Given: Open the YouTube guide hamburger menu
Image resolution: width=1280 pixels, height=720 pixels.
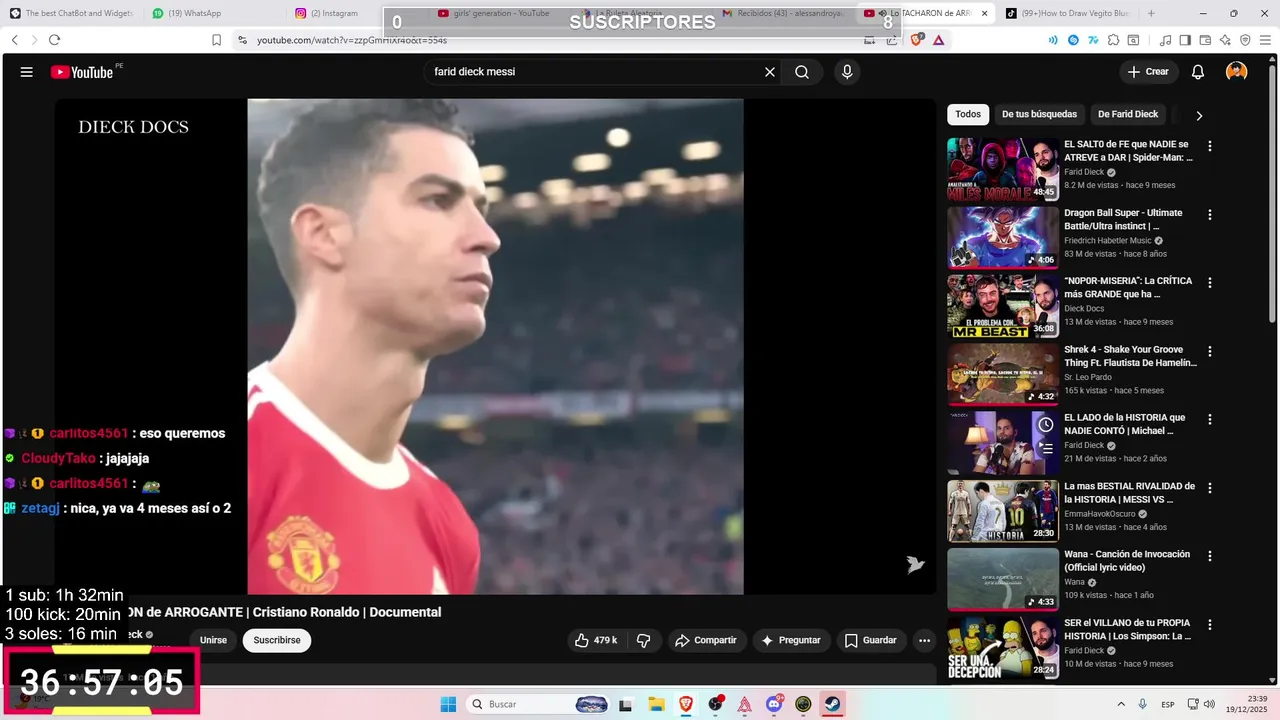Looking at the screenshot, I should click(27, 72).
